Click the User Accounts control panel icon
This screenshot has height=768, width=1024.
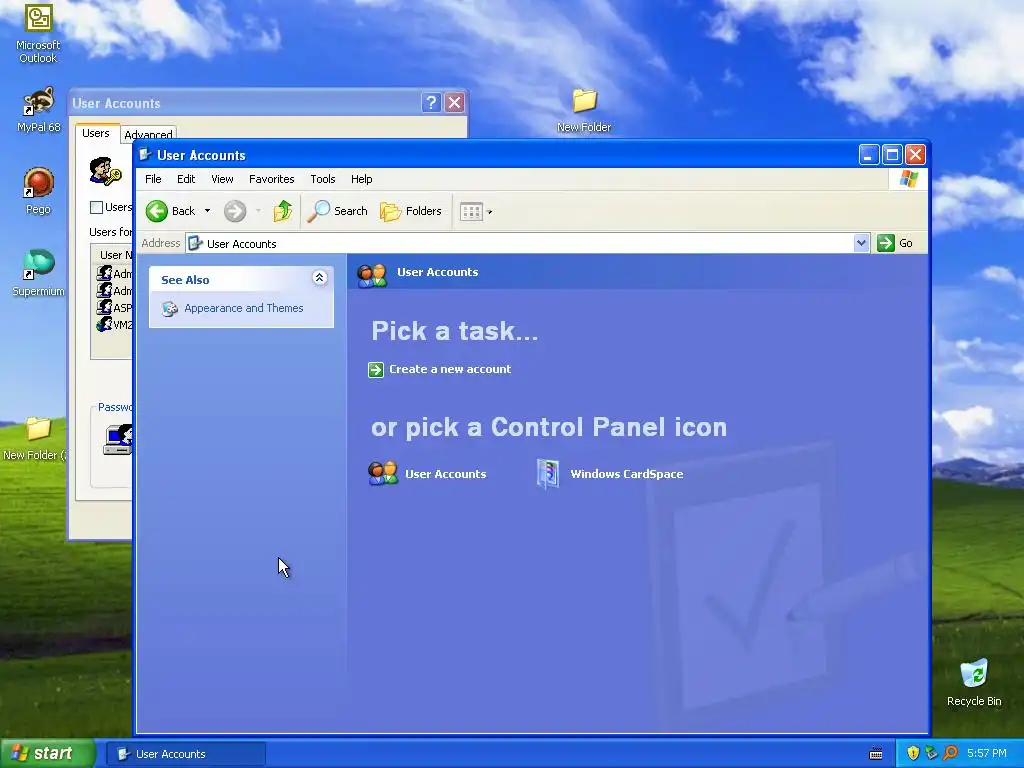[x=383, y=473]
